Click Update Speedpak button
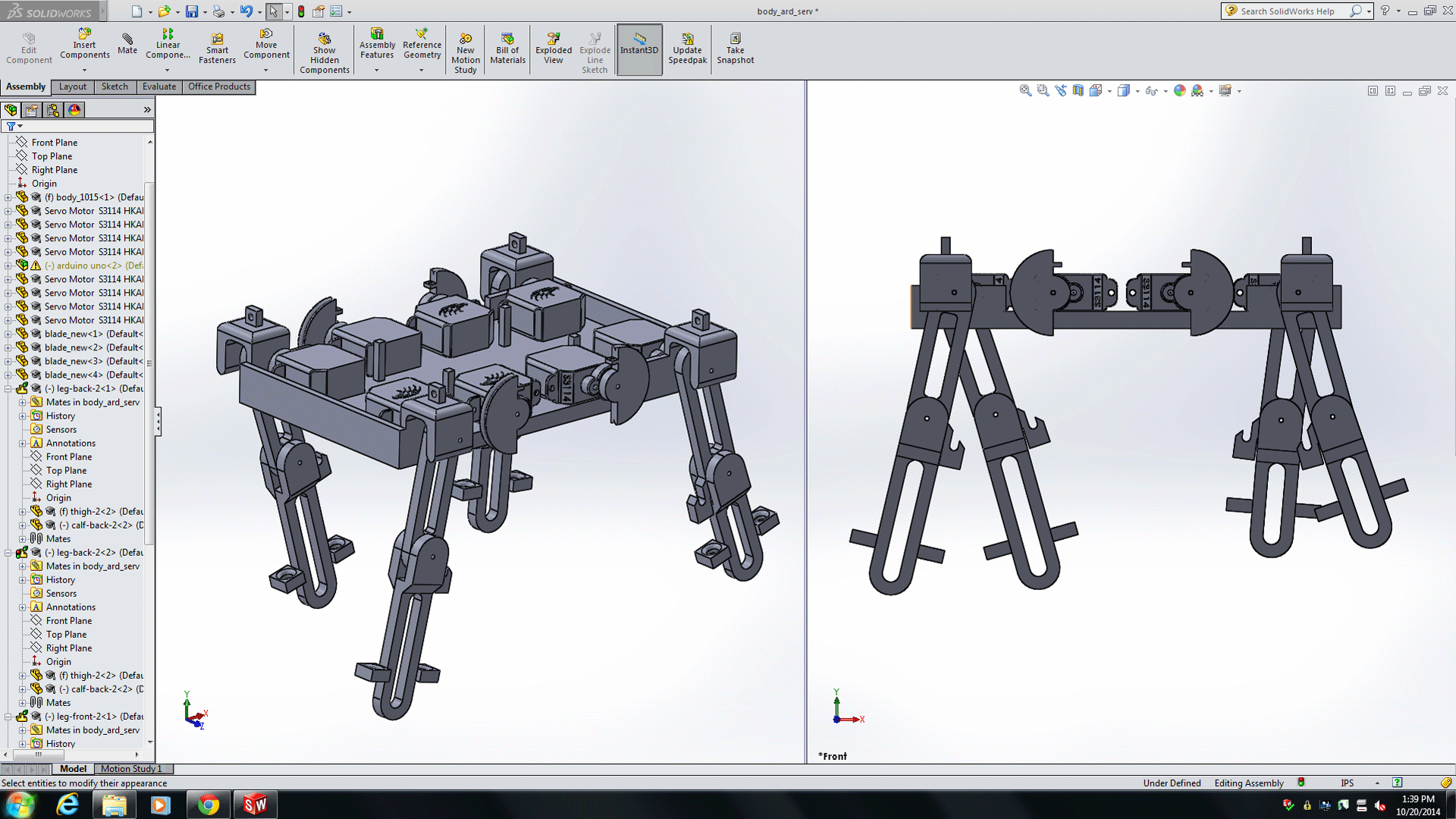This screenshot has height=819, width=1456. click(x=687, y=49)
